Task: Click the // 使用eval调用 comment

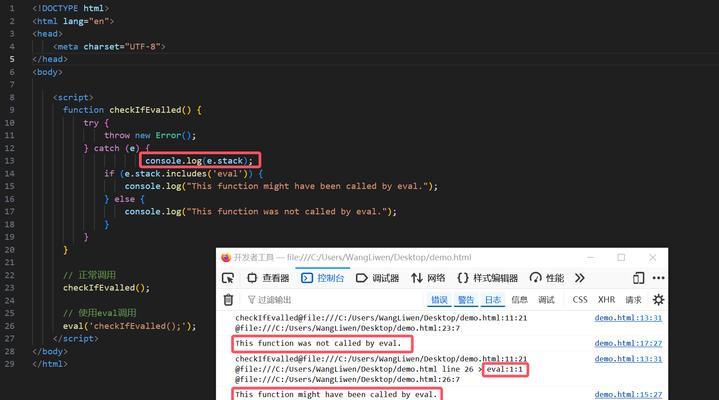Action: pos(100,313)
